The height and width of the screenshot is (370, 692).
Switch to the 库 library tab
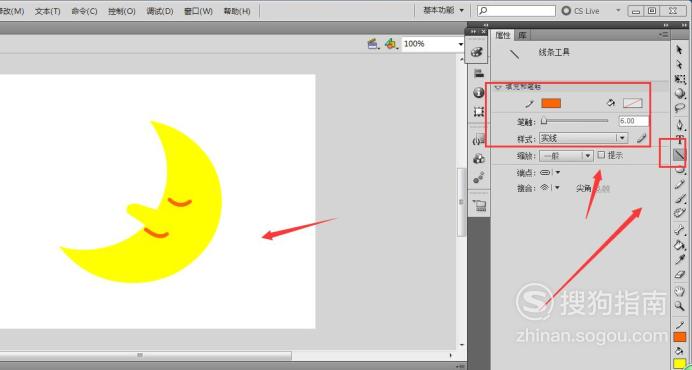522,35
